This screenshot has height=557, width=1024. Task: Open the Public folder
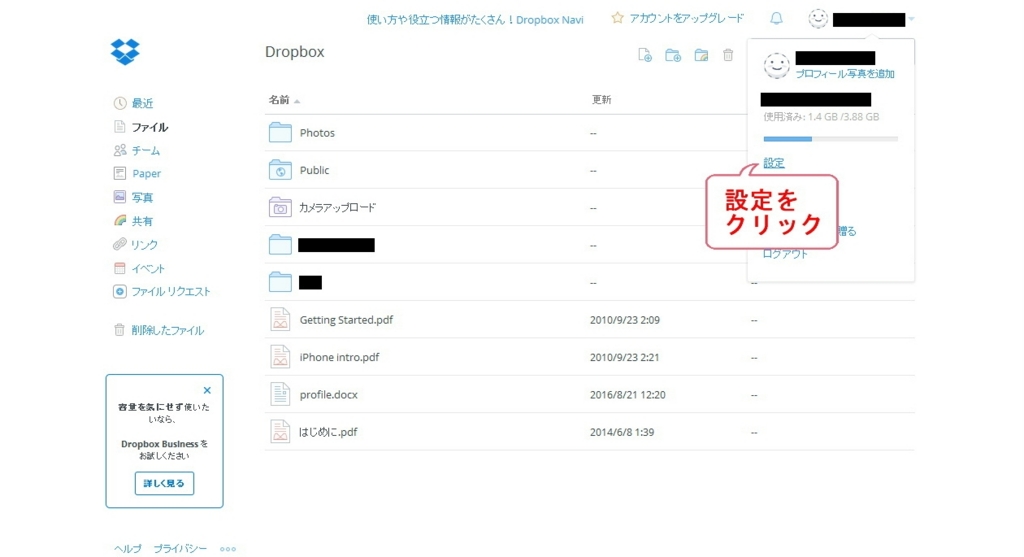tap(314, 170)
